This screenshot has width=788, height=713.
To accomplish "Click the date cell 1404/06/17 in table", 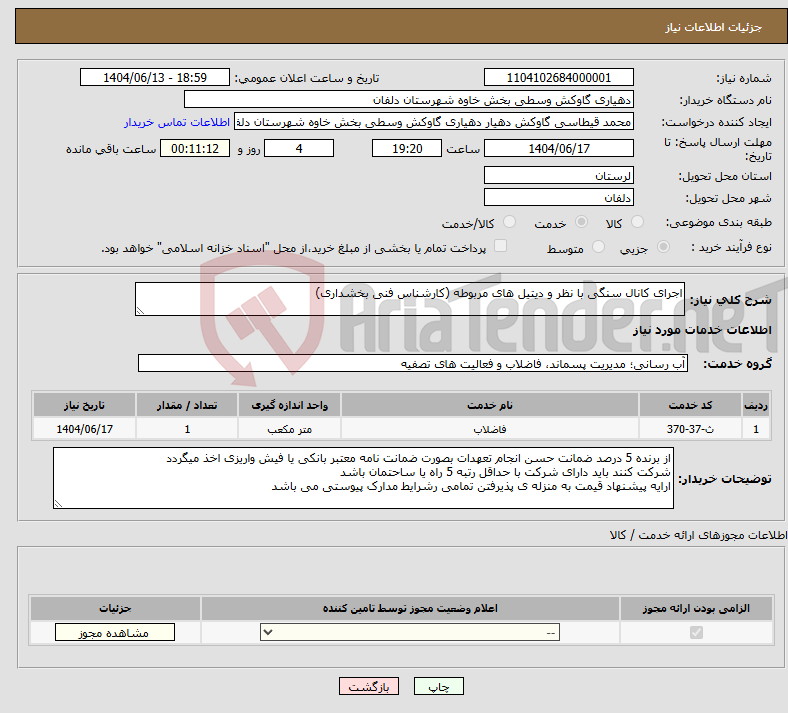I will [x=84, y=429].
